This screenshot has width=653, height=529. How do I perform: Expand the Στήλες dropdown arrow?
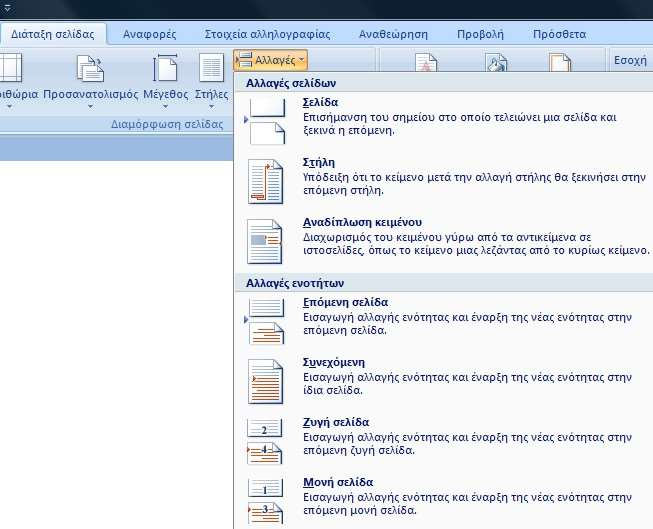pyautogui.click(x=211, y=107)
